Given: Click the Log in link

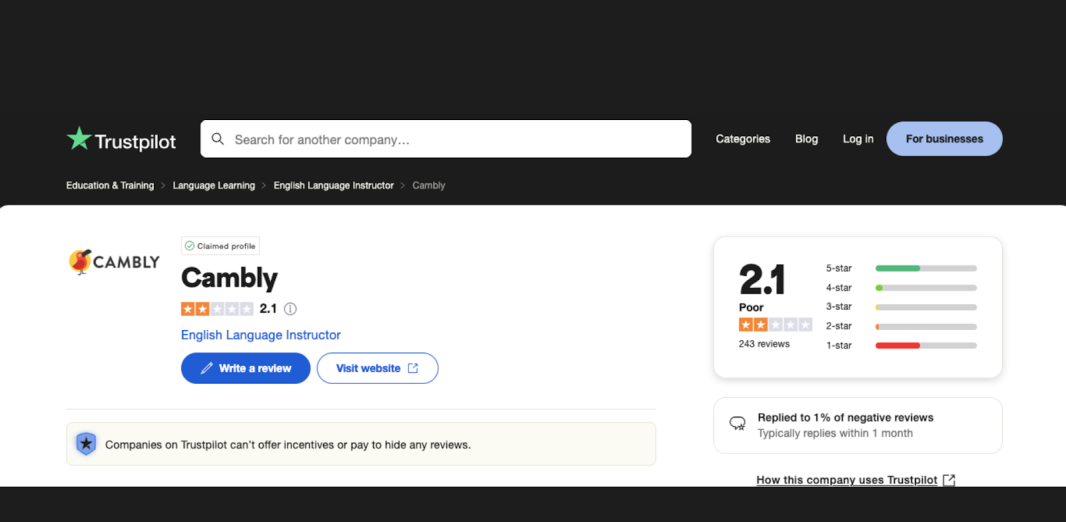Looking at the screenshot, I should point(858,139).
